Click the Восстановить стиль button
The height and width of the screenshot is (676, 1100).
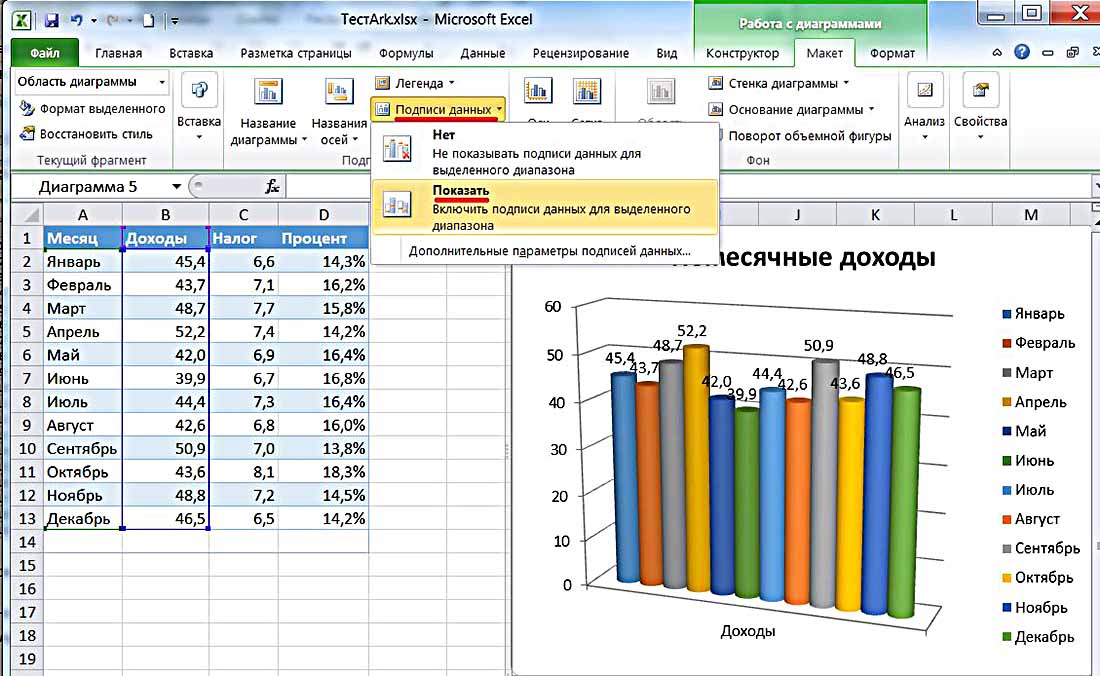click(x=86, y=133)
